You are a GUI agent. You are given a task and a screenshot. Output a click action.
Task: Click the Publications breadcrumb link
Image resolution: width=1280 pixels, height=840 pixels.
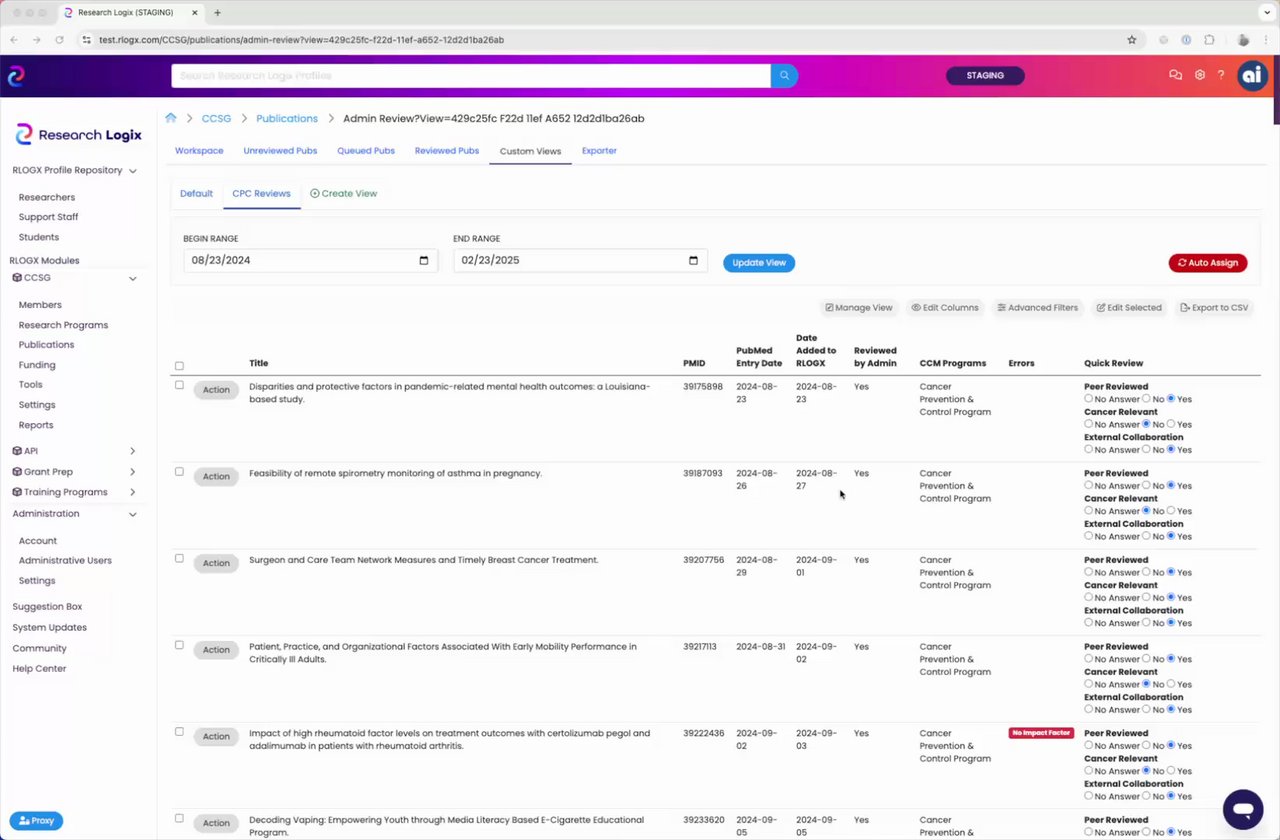tap(287, 118)
